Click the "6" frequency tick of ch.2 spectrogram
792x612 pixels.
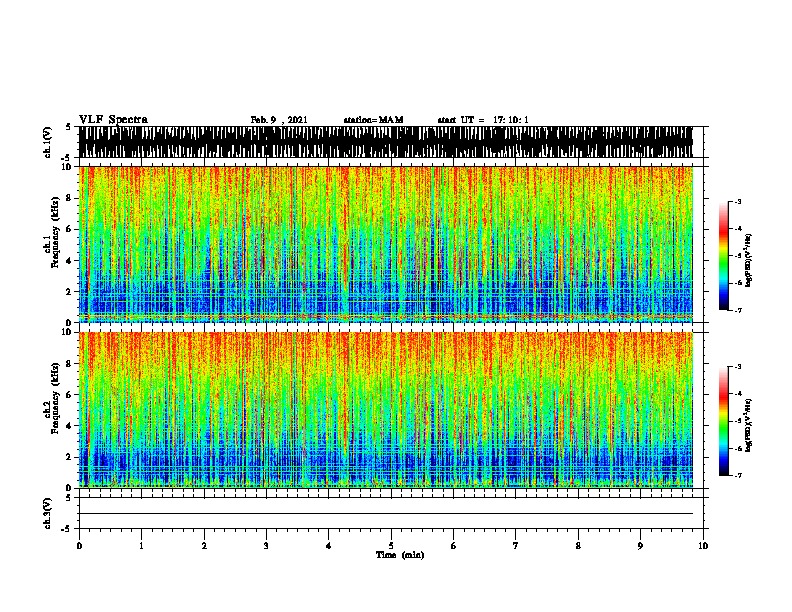[71, 394]
